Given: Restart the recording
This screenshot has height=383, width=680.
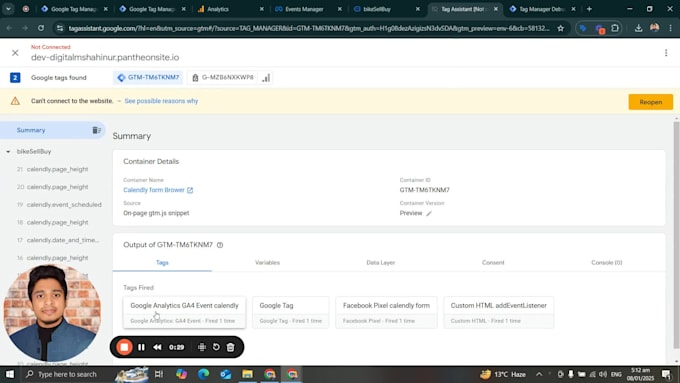Looking at the screenshot, I should click(216, 347).
